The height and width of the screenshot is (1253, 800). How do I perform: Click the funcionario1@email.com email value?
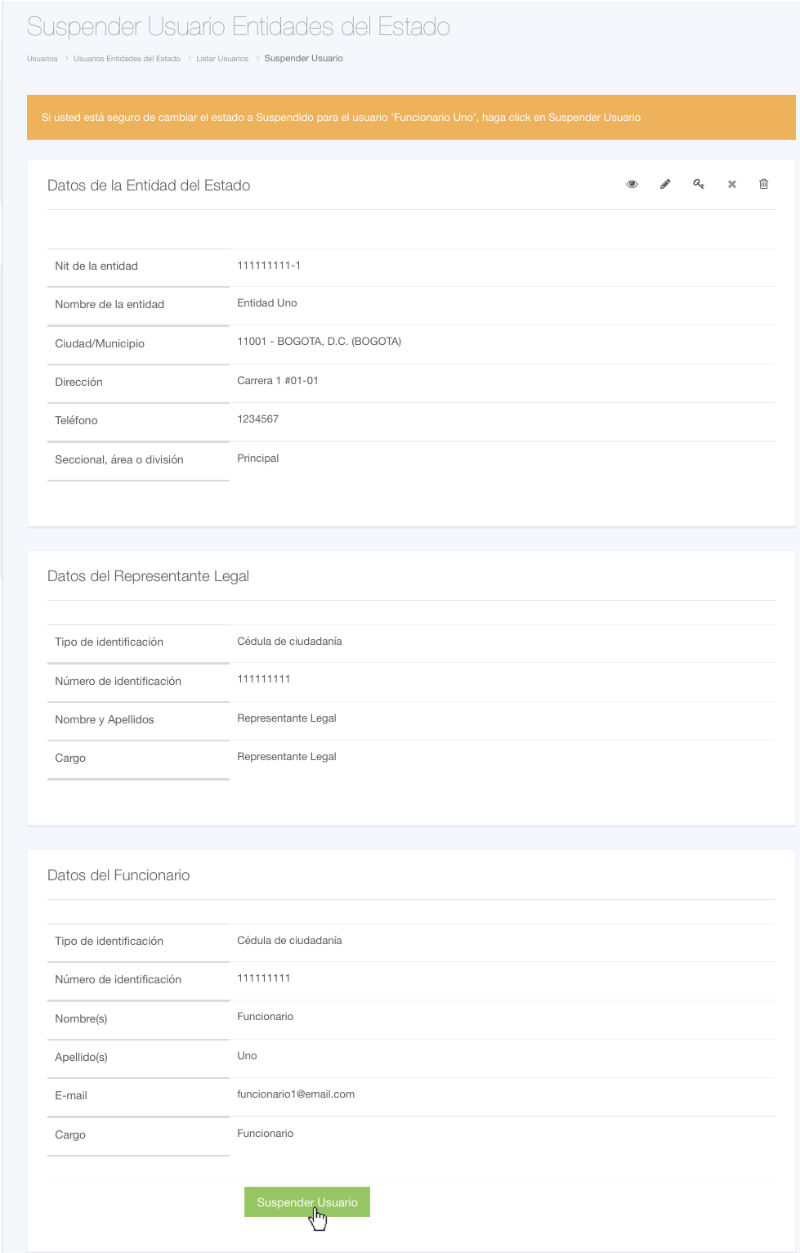295,1094
